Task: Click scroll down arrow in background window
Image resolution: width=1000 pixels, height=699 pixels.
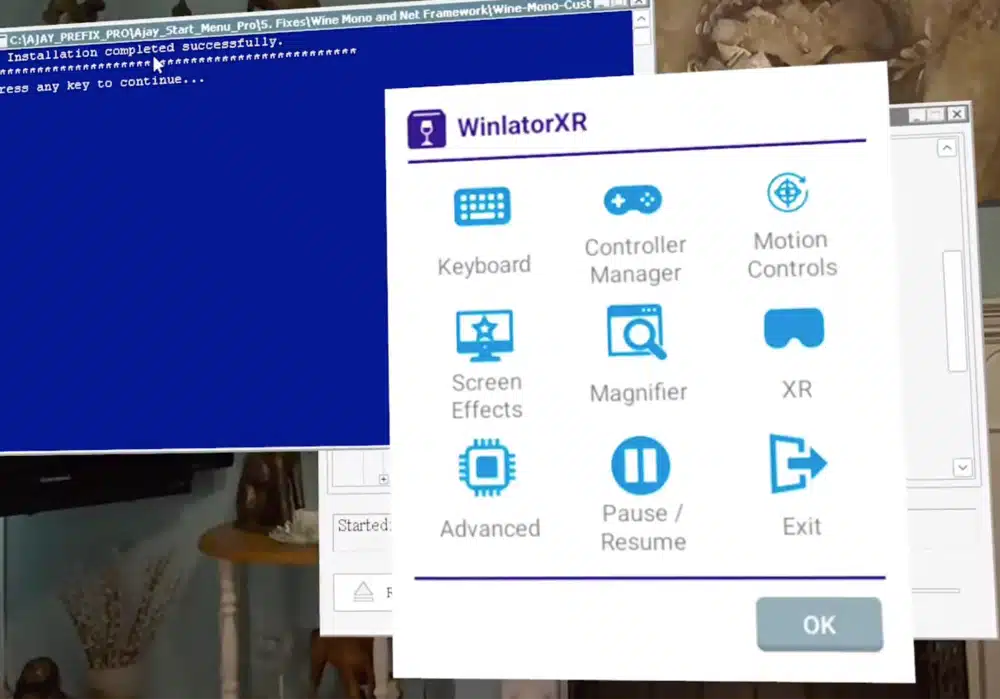Action: (962, 467)
